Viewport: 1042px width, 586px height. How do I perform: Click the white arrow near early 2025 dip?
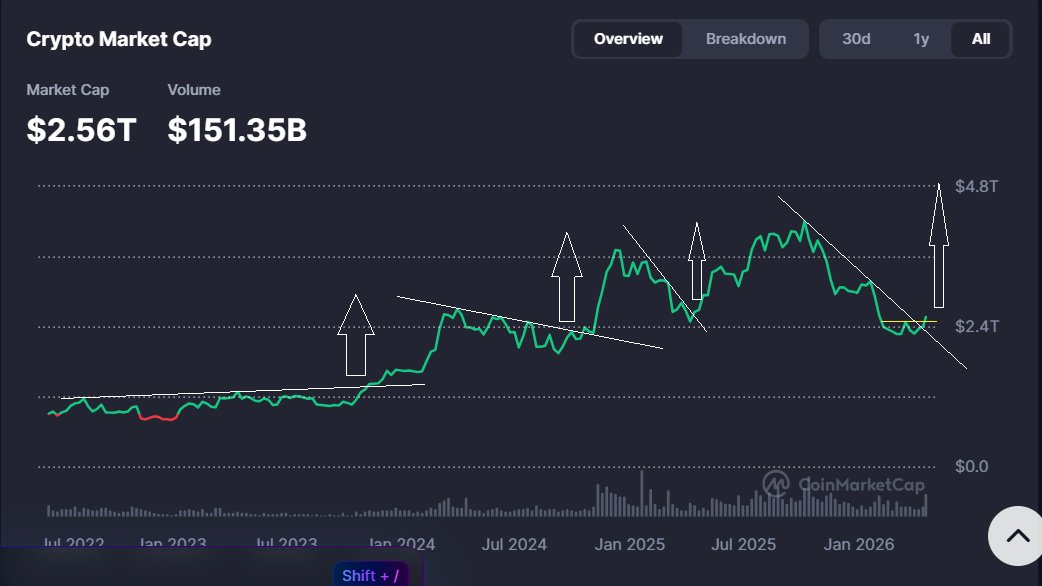(697, 261)
